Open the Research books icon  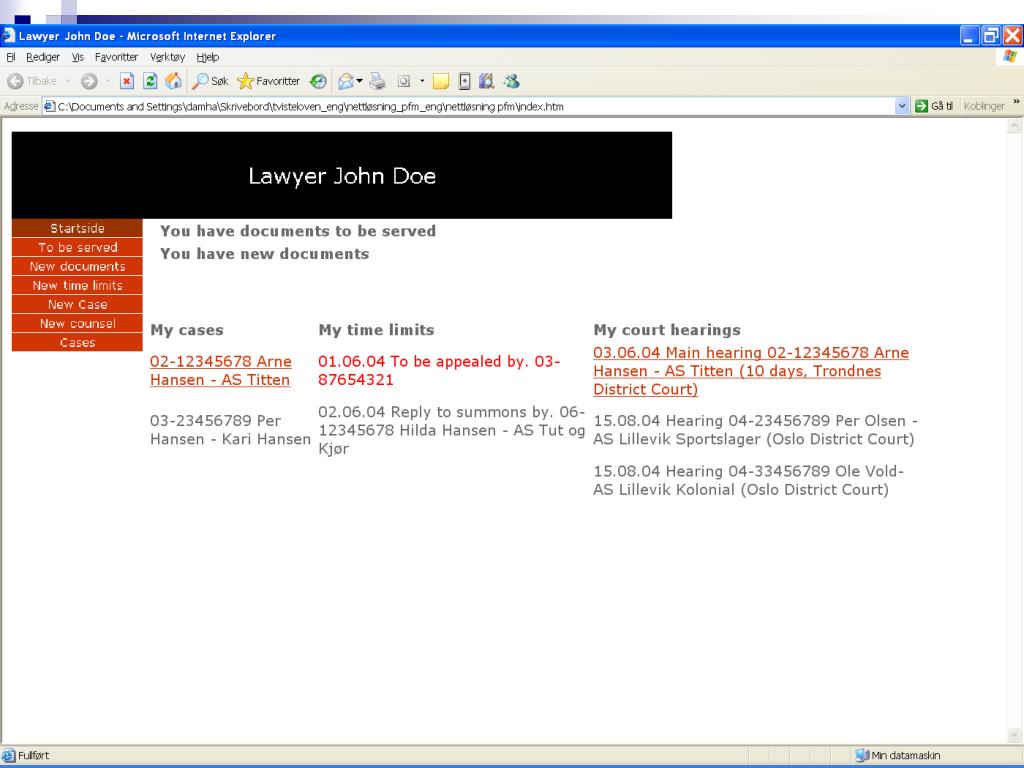coord(487,81)
